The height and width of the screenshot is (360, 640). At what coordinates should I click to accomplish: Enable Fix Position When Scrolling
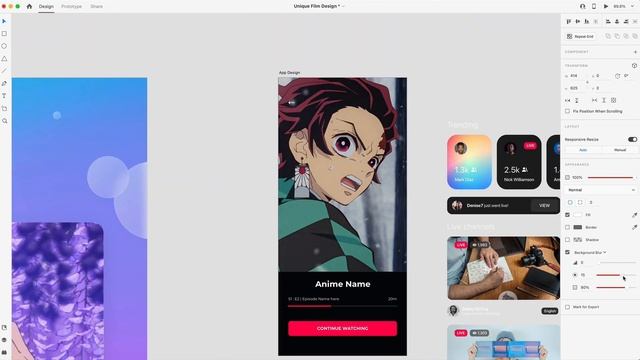pos(567,111)
